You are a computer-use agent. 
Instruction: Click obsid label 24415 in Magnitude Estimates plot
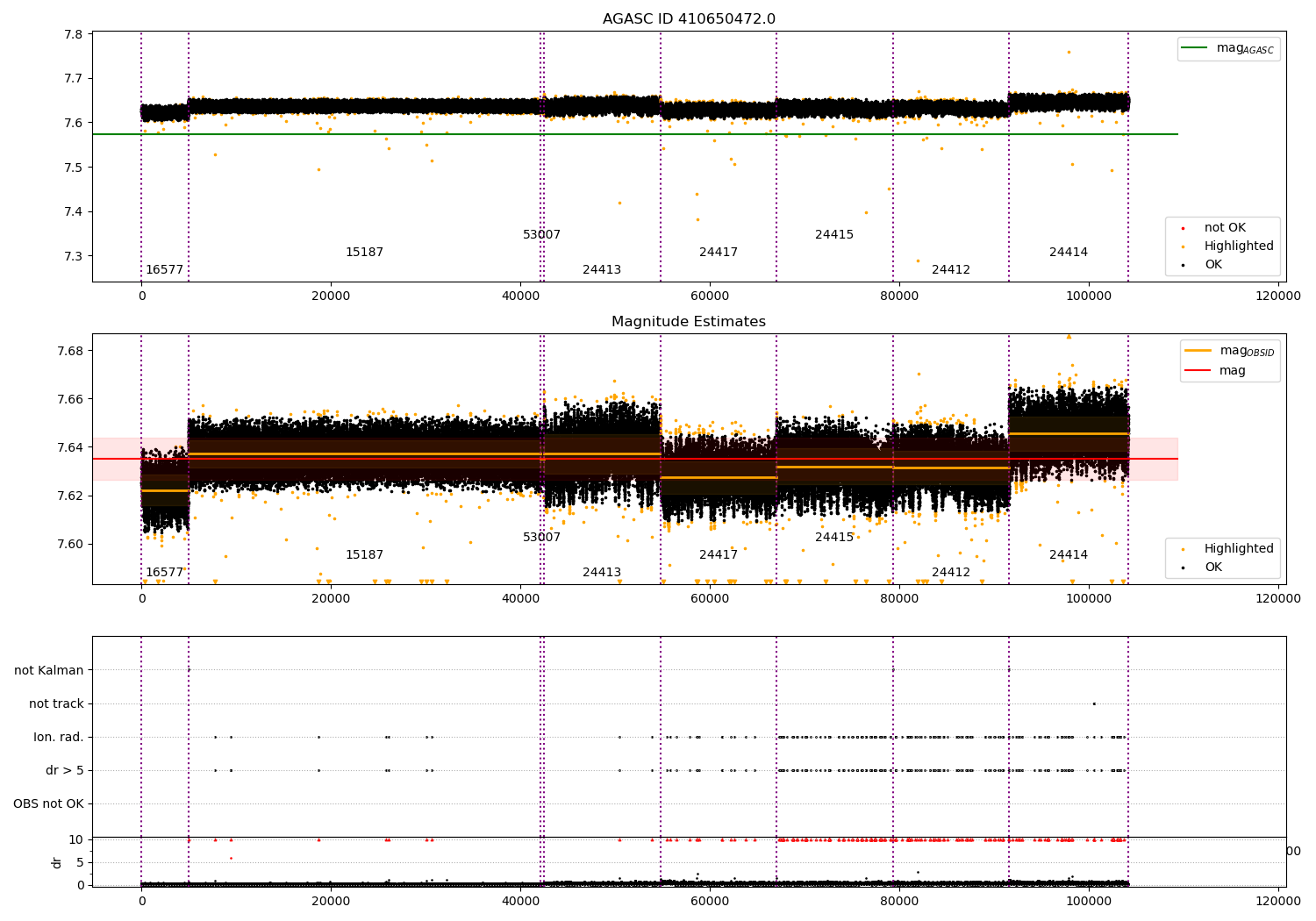(834, 538)
